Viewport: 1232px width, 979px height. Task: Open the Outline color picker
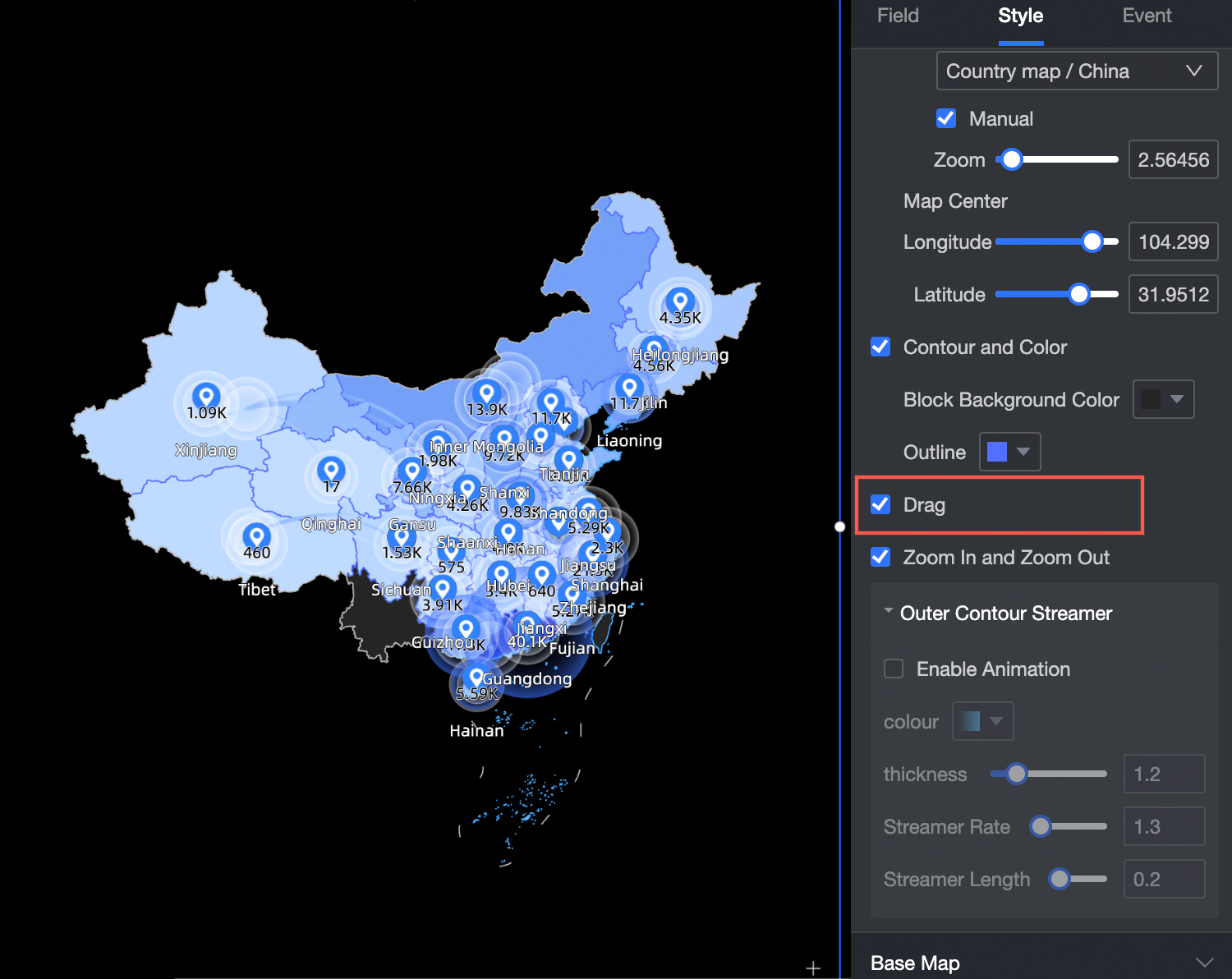pos(1009,451)
